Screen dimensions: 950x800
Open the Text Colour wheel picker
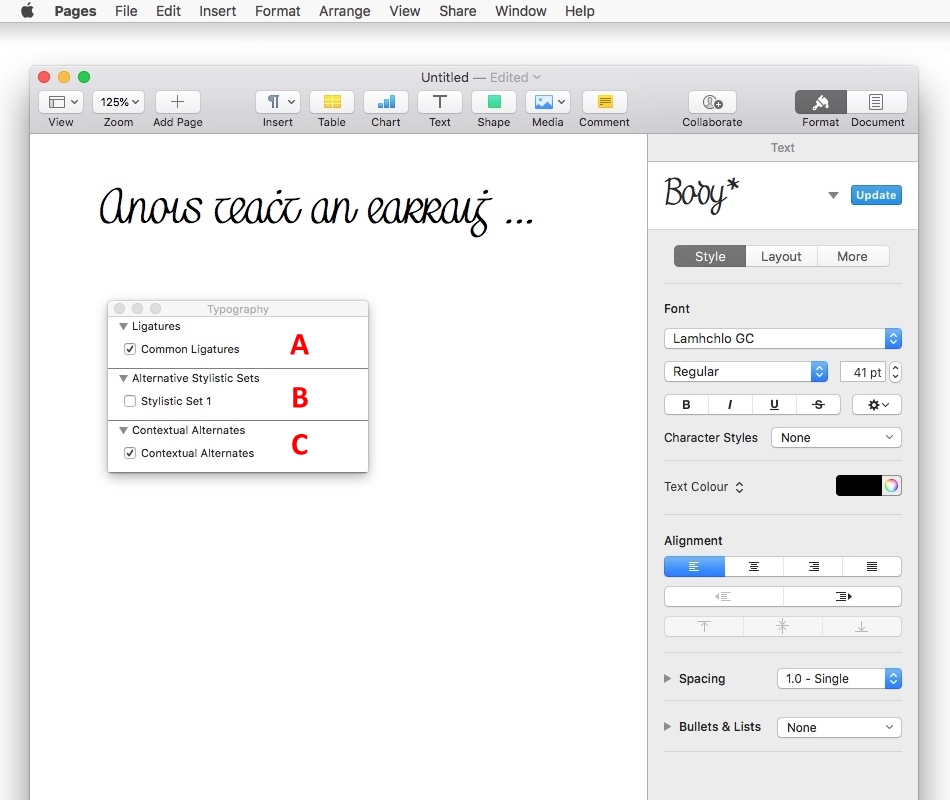tap(891, 486)
